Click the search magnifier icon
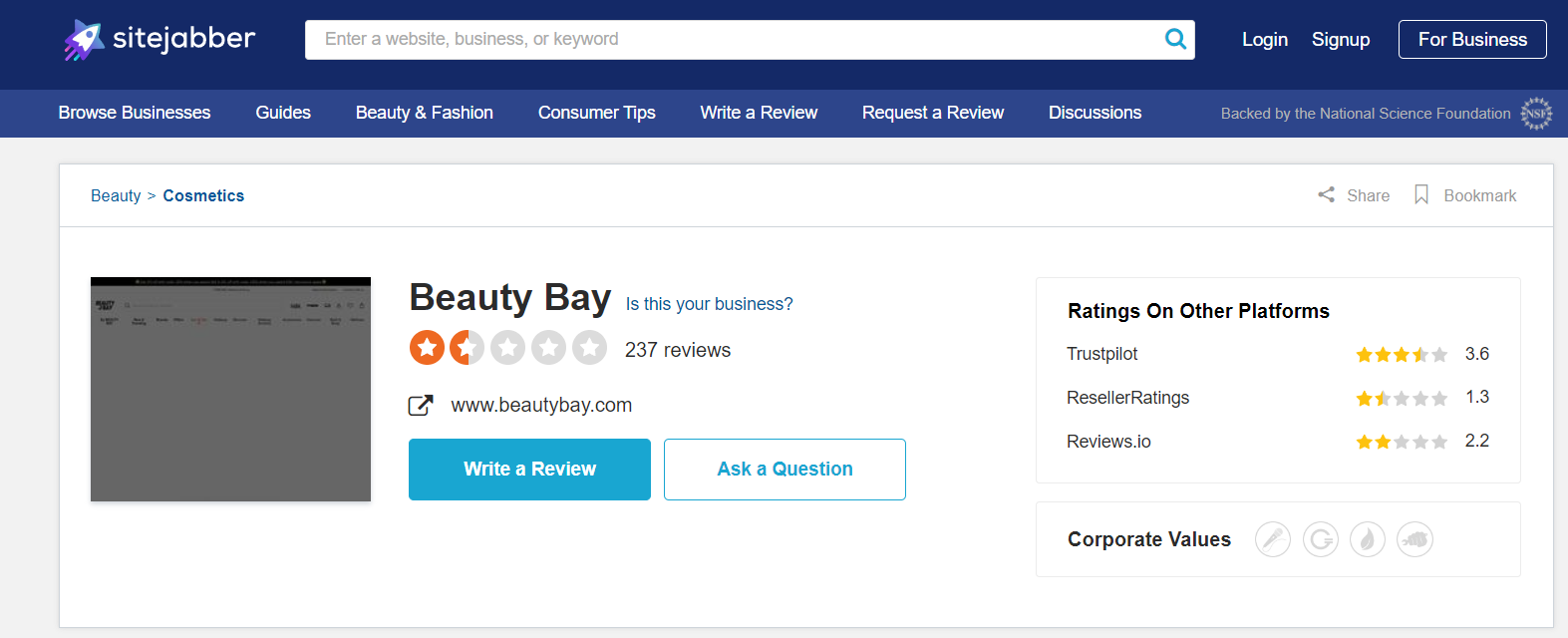The image size is (1568, 638). click(1175, 39)
